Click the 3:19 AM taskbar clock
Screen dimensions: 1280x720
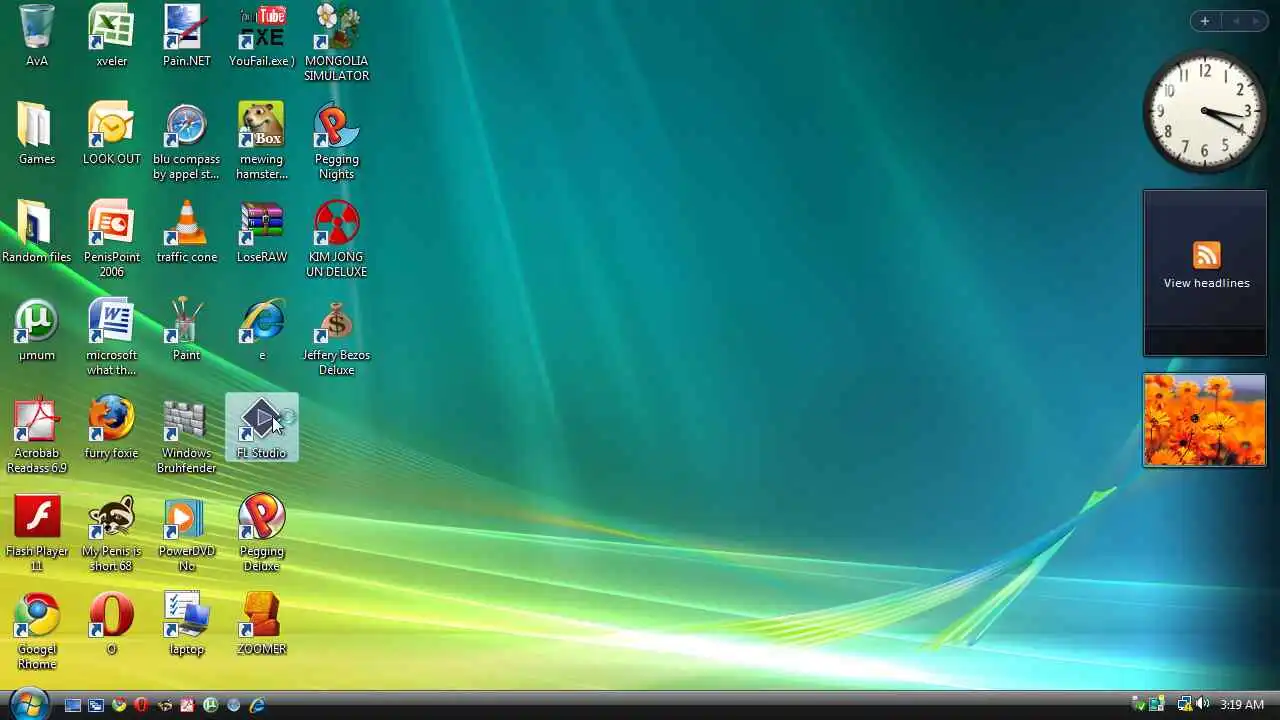click(x=1242, y=704)
